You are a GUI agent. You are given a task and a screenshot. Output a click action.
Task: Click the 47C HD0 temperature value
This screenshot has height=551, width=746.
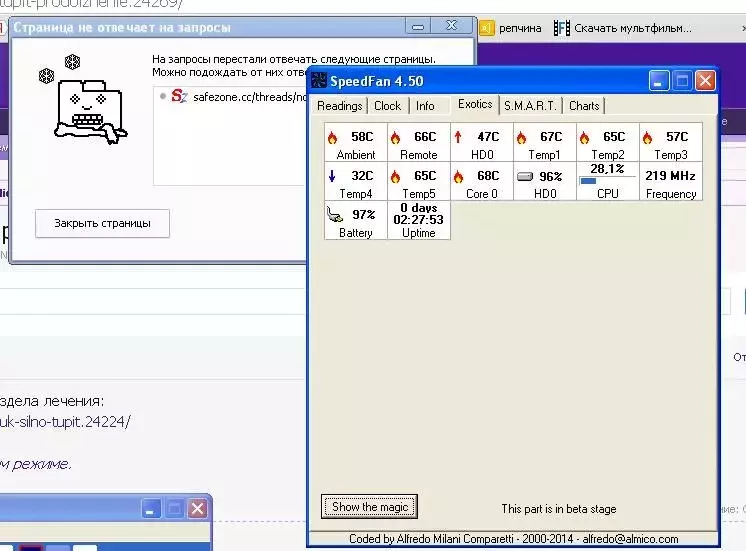[488, 137]
